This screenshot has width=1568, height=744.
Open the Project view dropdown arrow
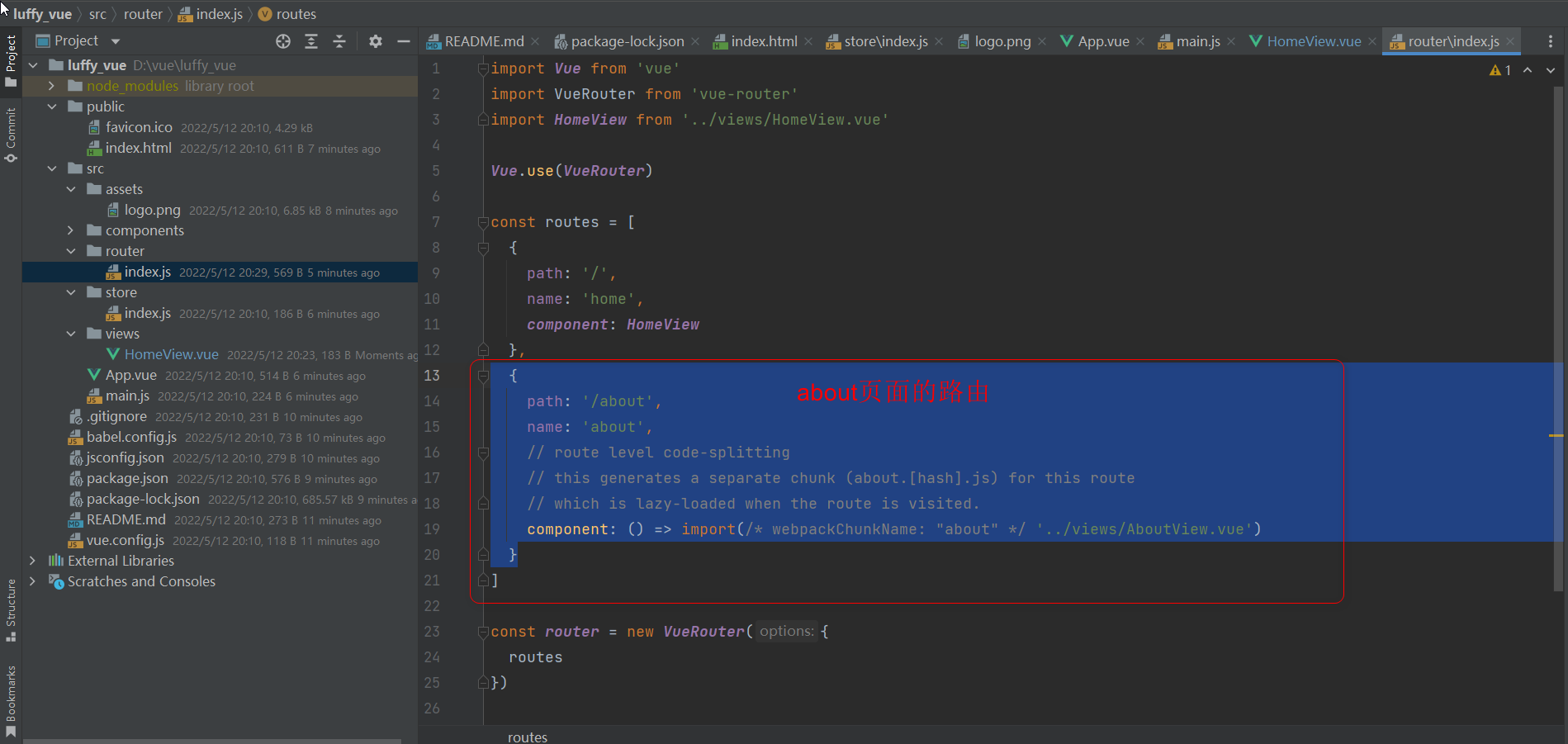coord(116,41)
